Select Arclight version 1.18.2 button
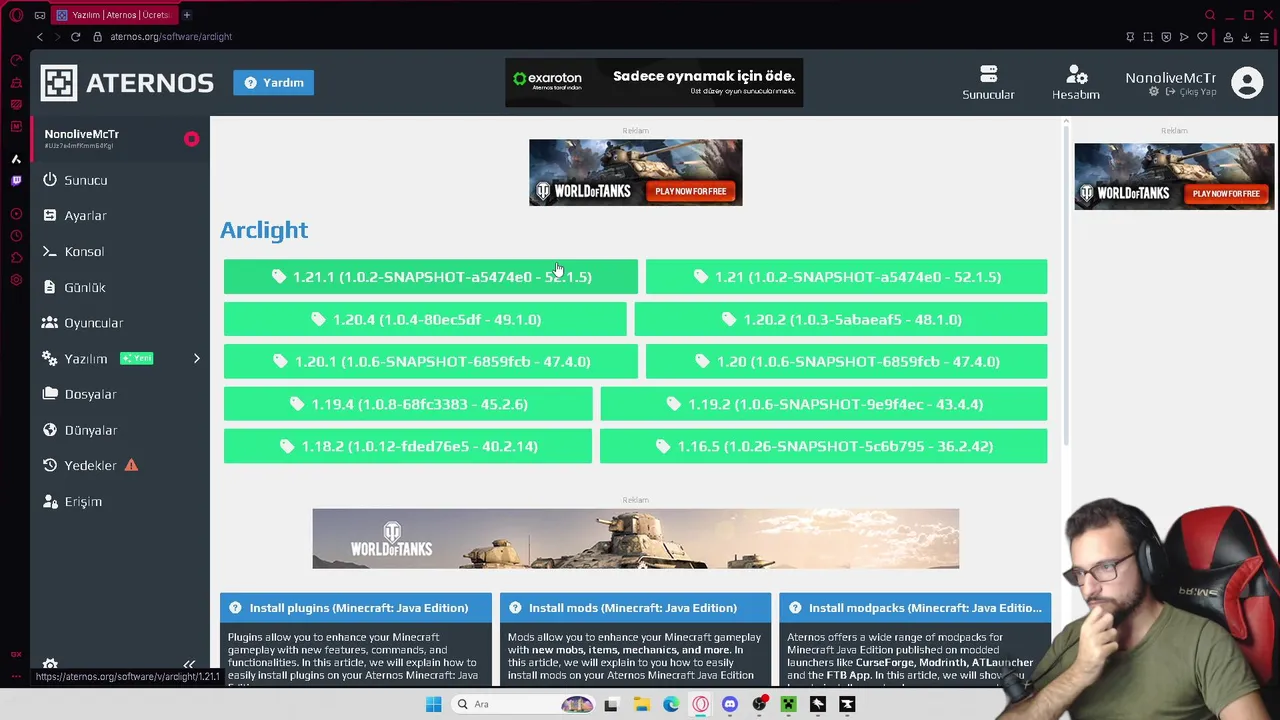Image resolution: width=1280 pixels, height=720 pixels. pos(408,446)
